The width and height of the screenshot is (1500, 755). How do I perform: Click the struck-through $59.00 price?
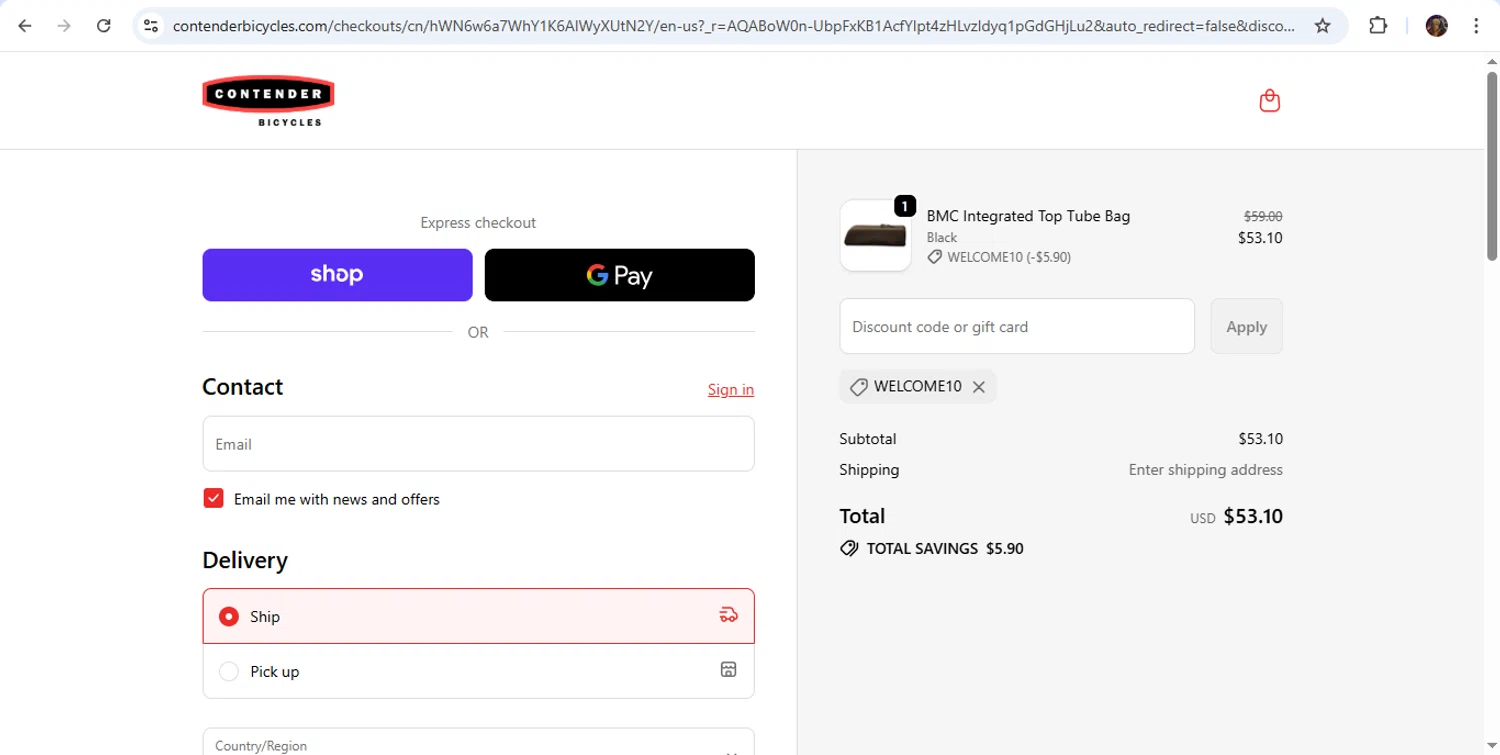1263,216
